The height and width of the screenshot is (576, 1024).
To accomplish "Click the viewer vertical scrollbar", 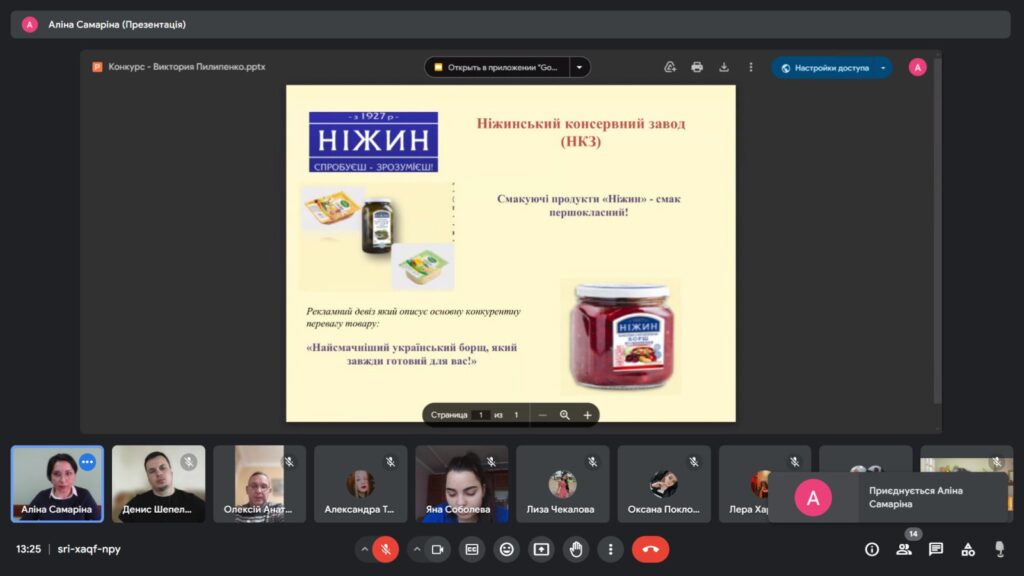I will 937,229.
